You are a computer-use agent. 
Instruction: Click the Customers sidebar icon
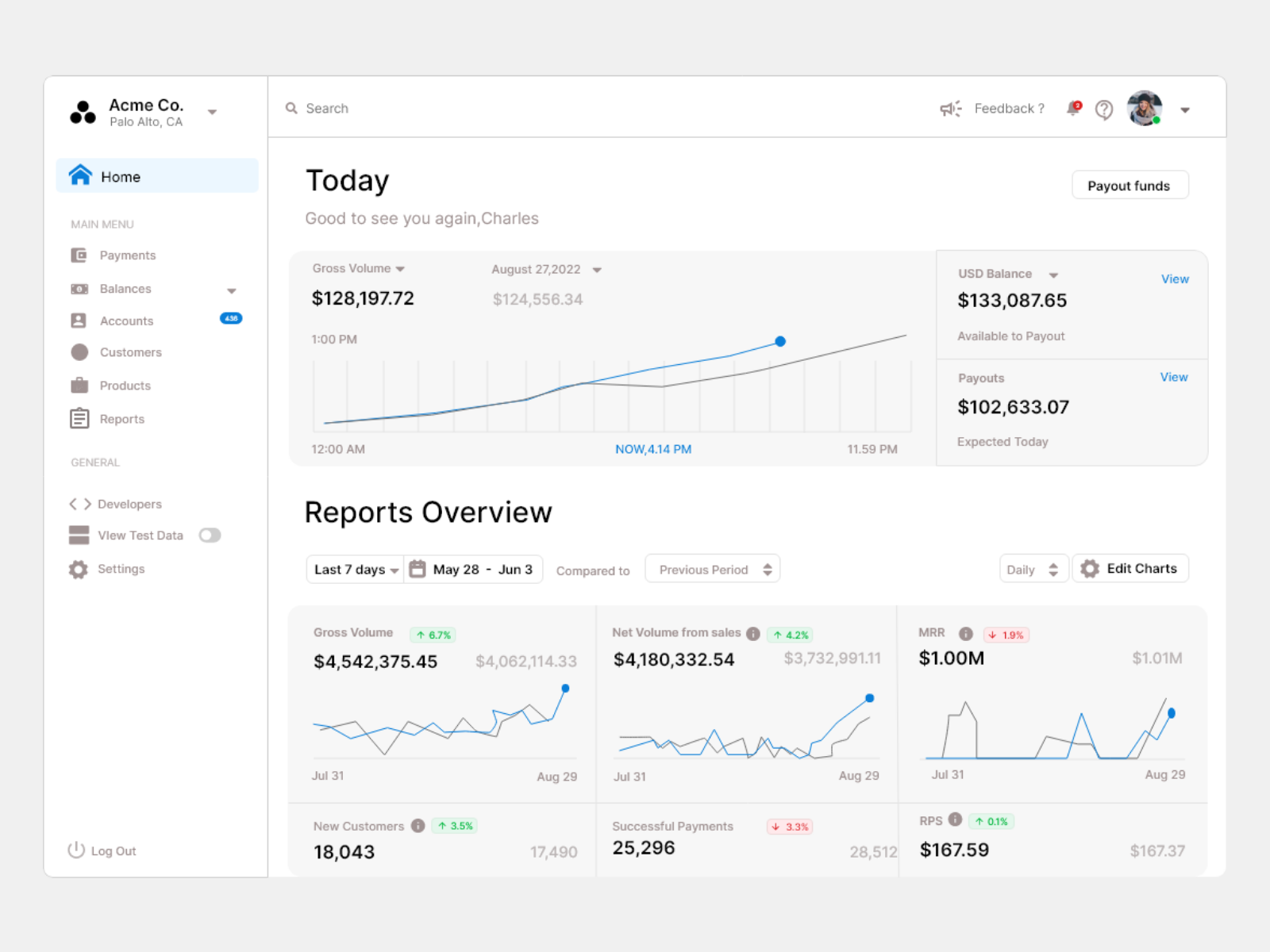coord(79,351)
